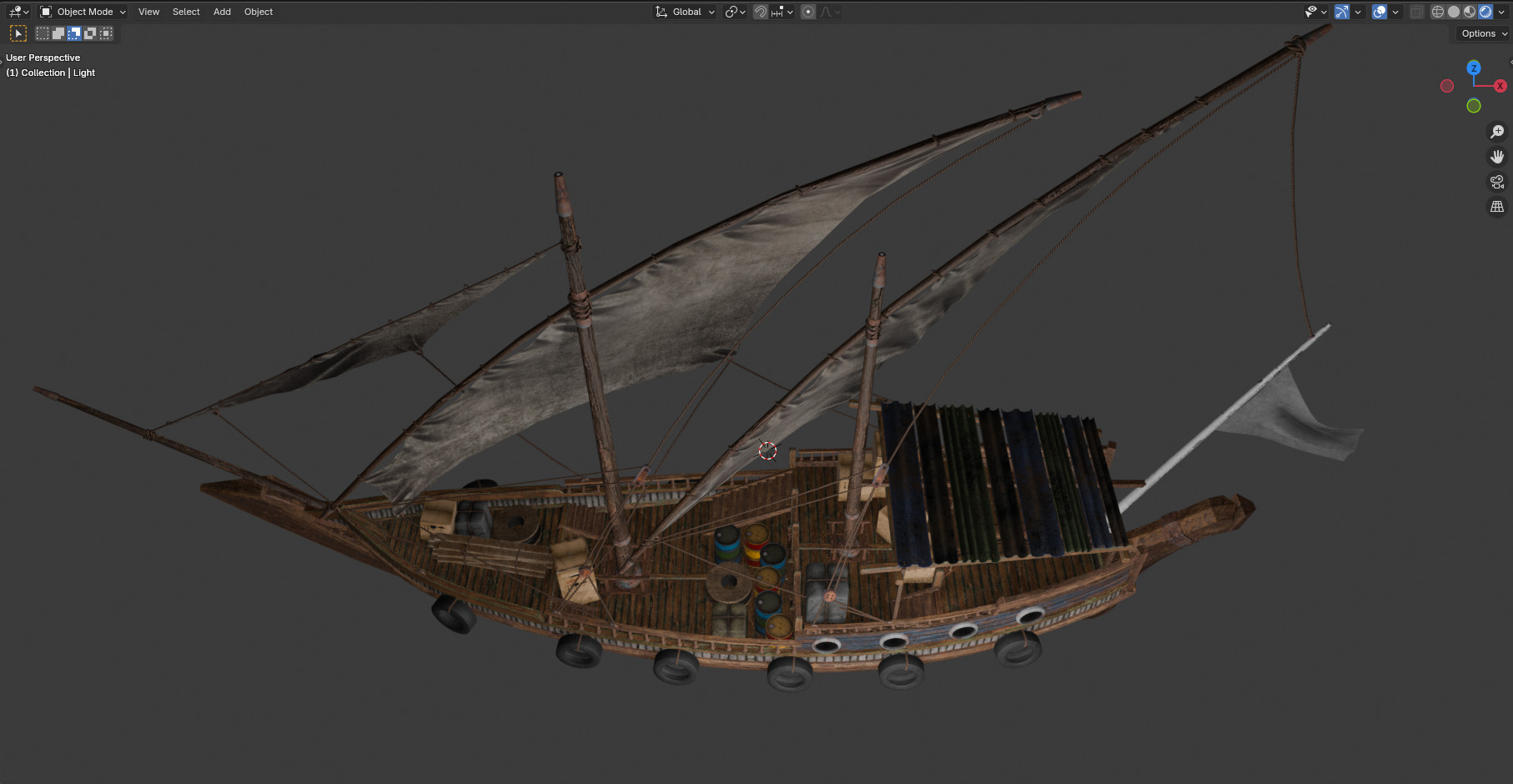Open the Object menu

(259, 12)
